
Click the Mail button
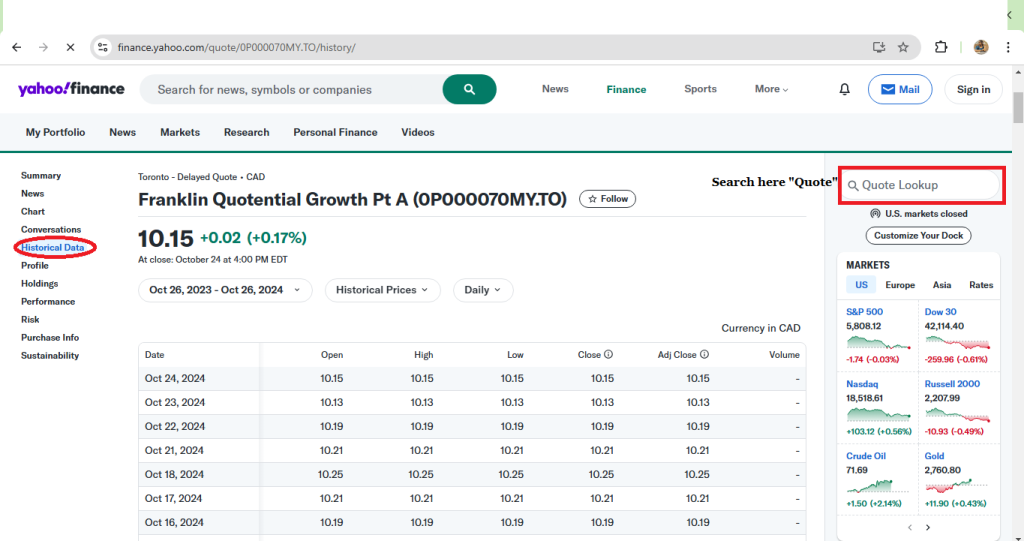click(x=900, y=90)
